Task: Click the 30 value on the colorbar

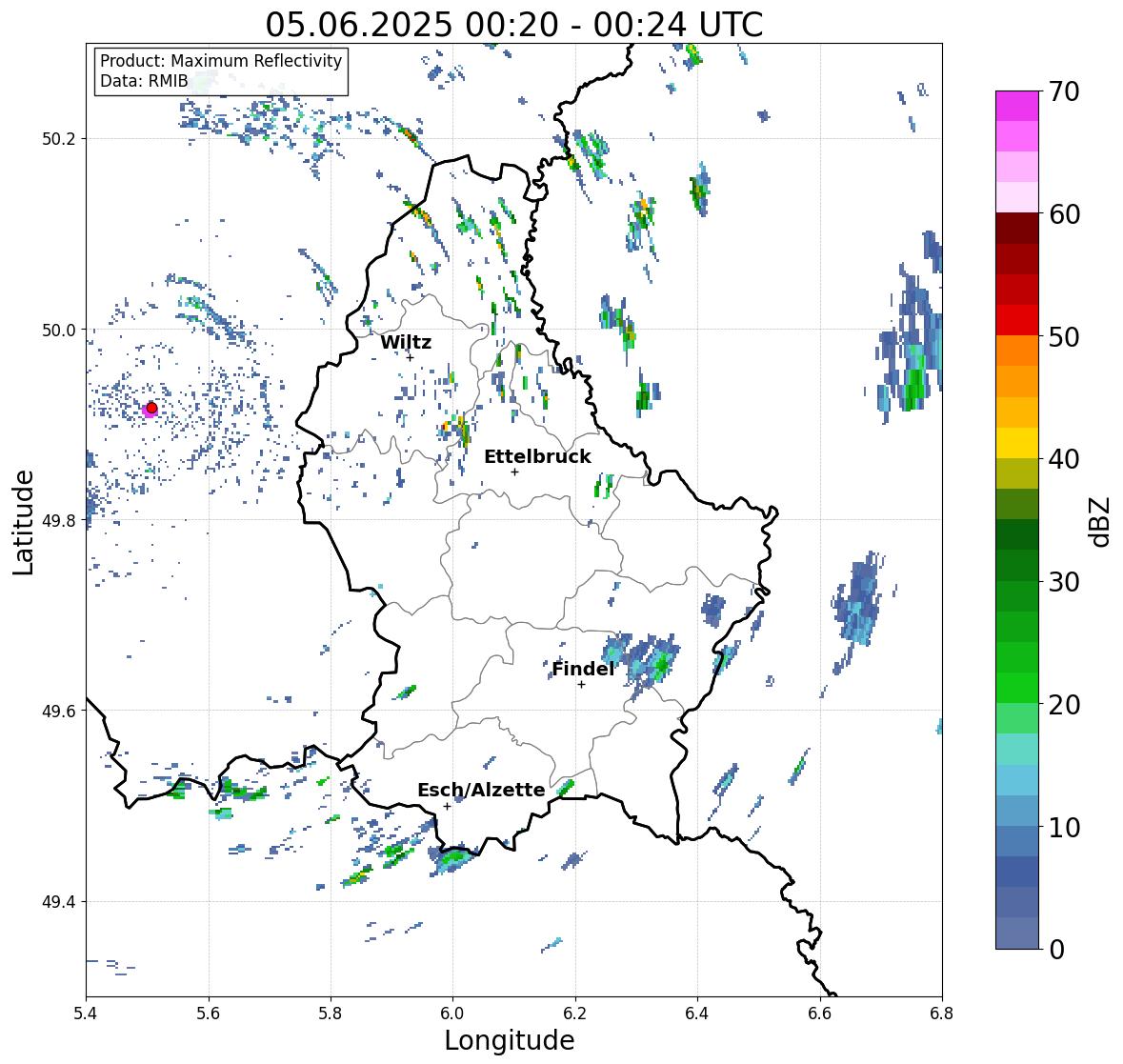Action: pos(1064,582)
